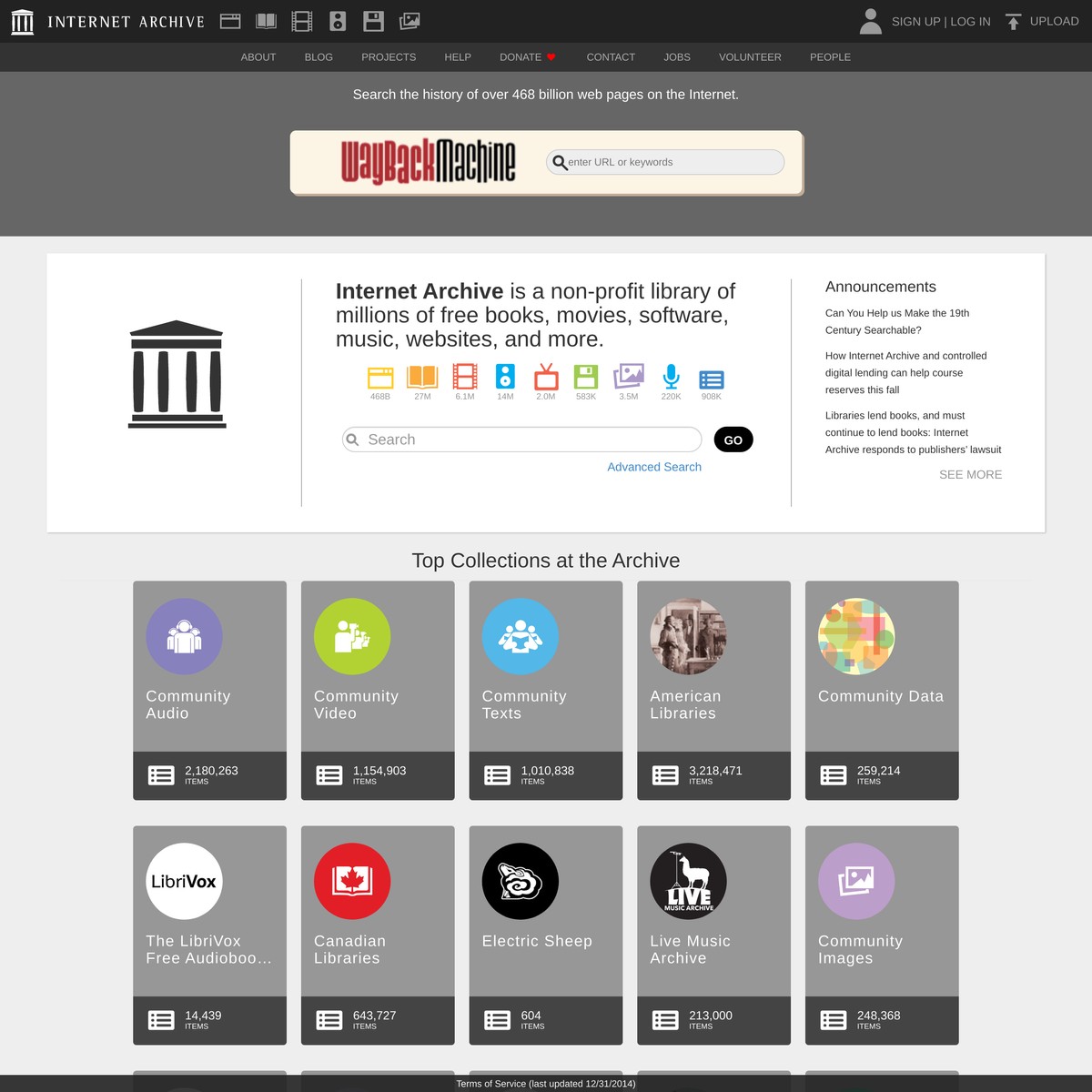
Task: Select the books icon in the top toolbar
Action: click(266, 20)
